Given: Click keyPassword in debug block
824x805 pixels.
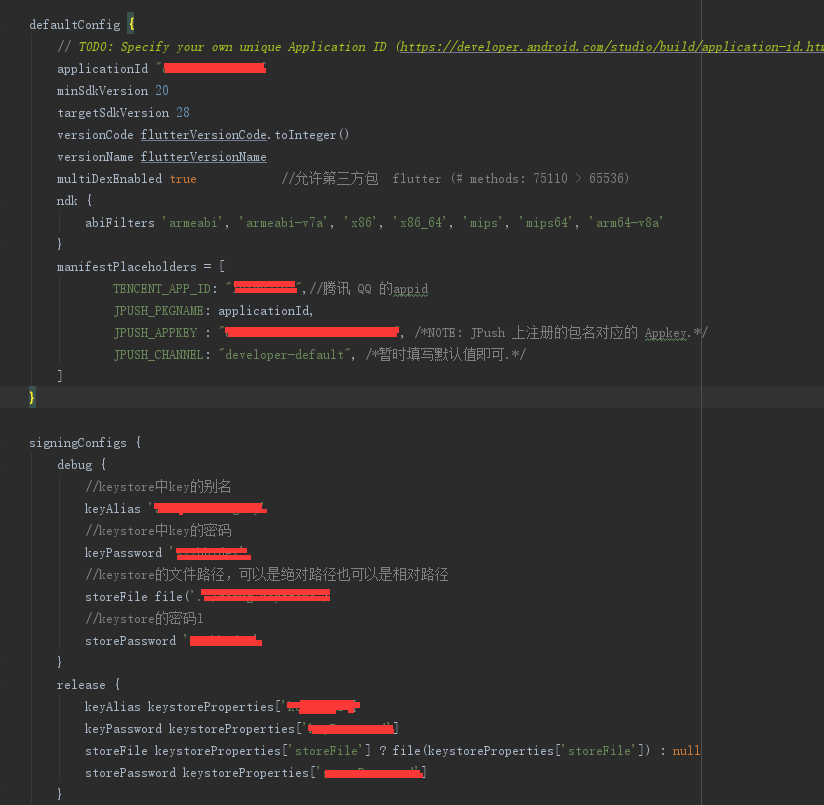Looking at the screenshot, I should (x=123, y=553).
